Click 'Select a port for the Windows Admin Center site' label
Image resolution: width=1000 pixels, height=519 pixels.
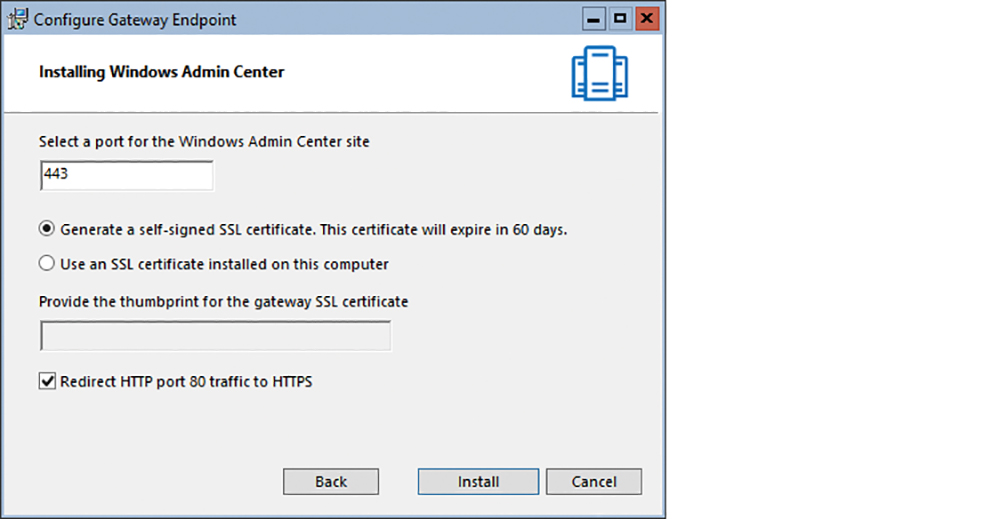tap(204, 142)
